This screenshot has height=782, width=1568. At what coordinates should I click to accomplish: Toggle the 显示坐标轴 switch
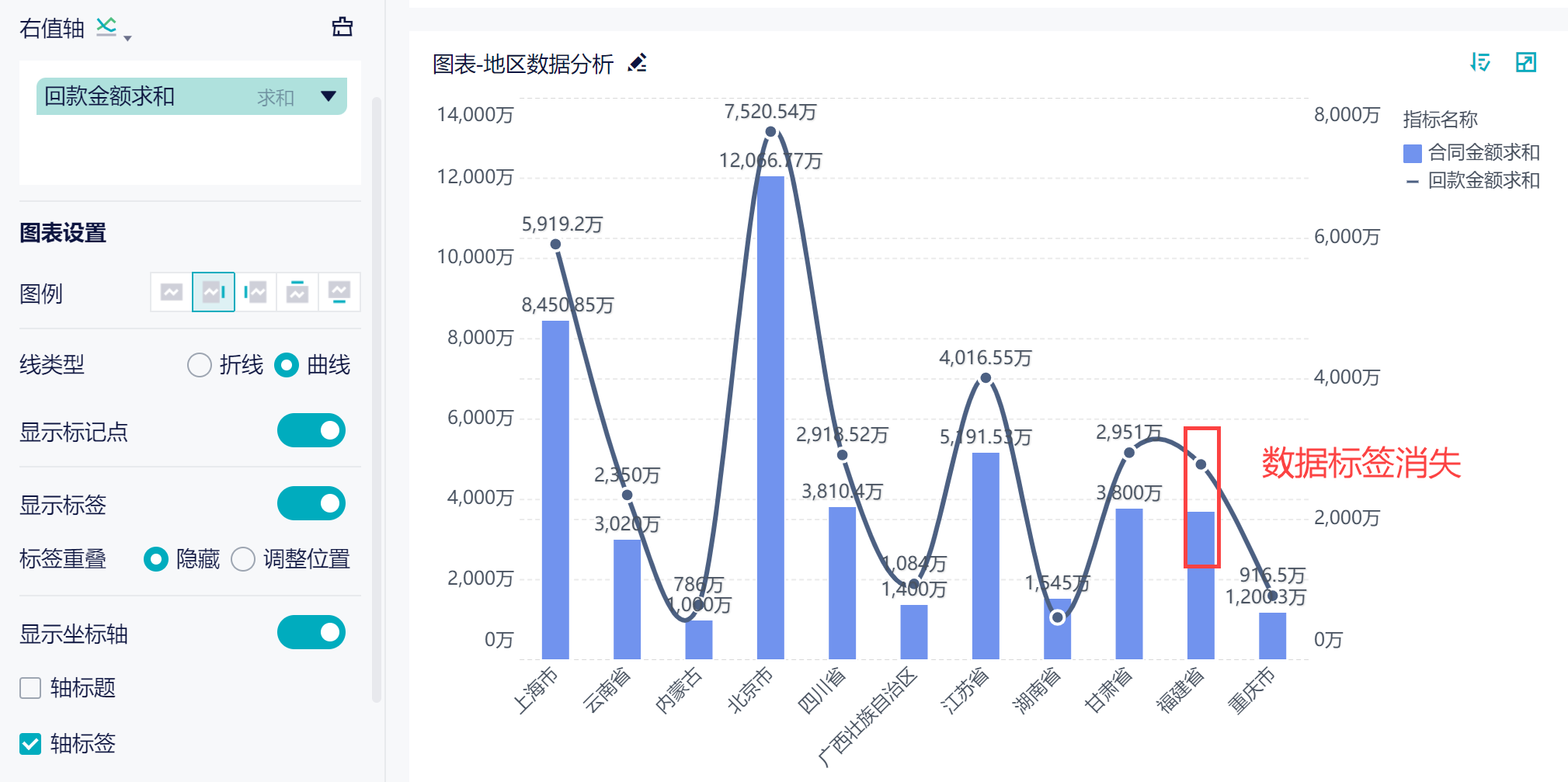coord(311,632)
